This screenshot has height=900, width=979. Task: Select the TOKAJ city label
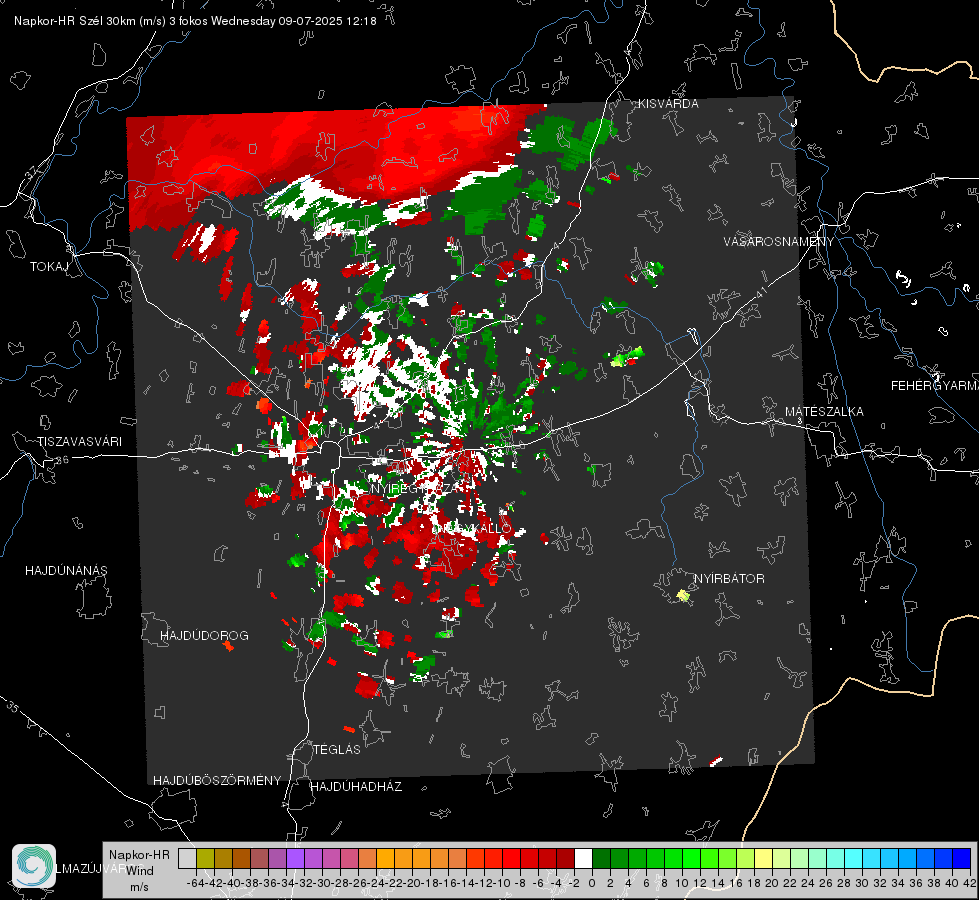coord(49,267)
